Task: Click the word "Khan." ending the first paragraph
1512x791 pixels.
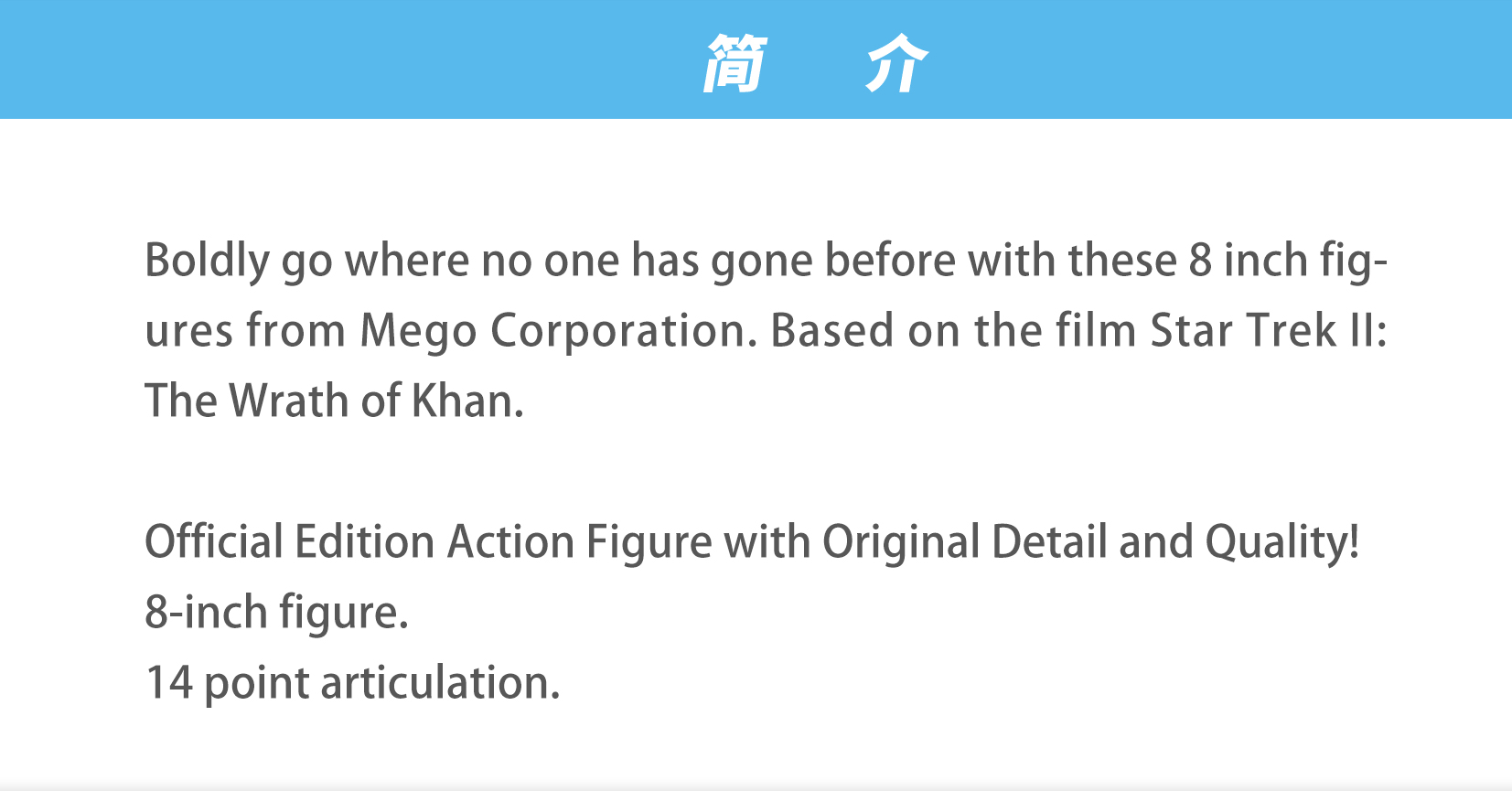Action: pyautogui.click(x=467, y=401)
